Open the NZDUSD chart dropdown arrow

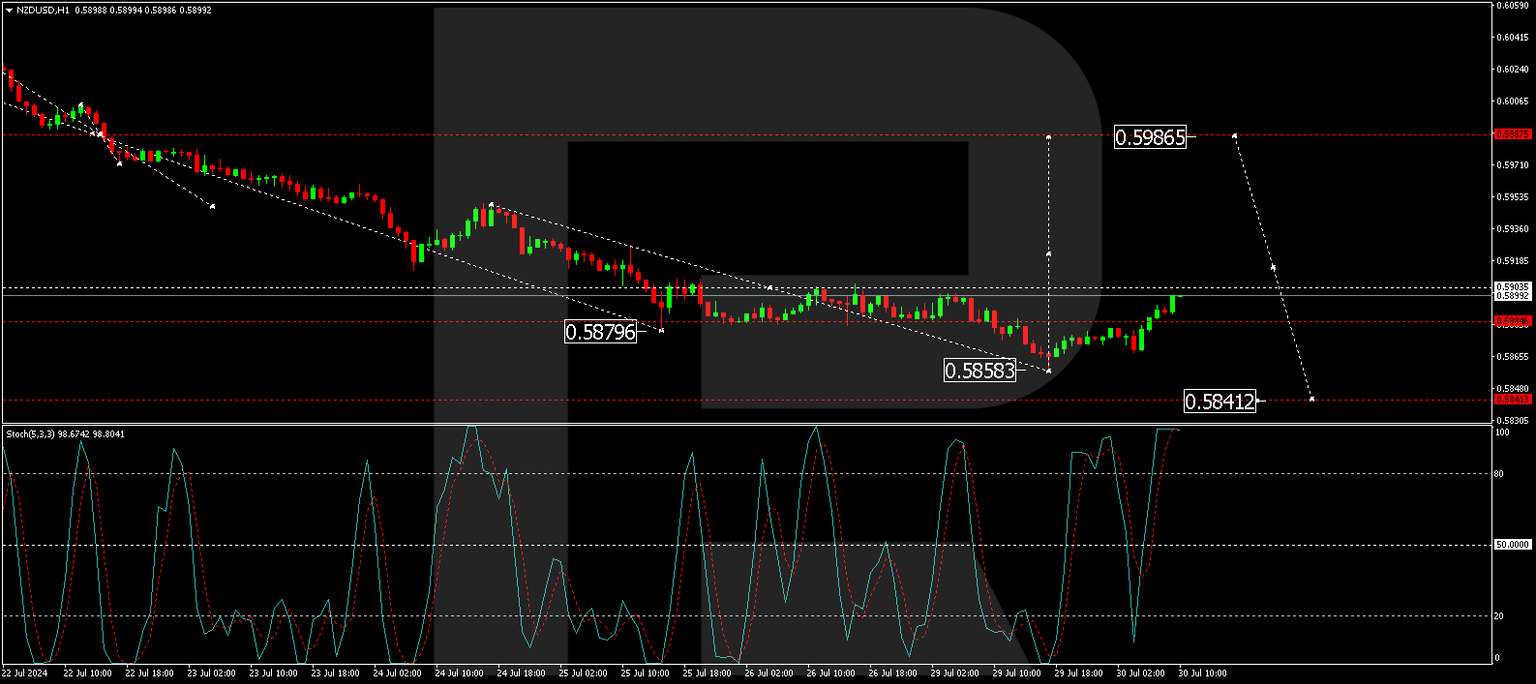click(x=9, y=9)
